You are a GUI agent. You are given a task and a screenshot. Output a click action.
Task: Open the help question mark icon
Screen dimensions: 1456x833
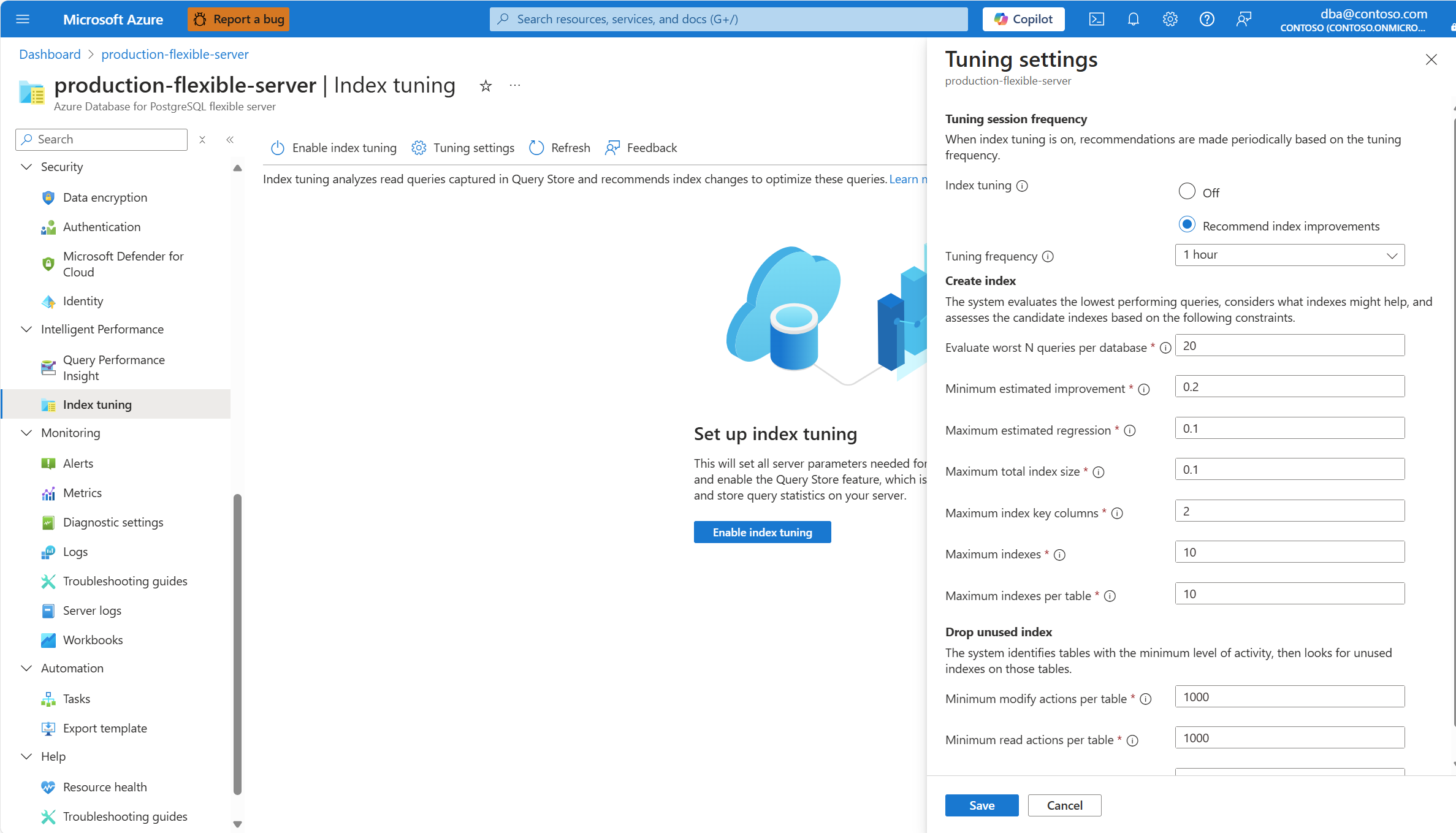(1206, 19)
